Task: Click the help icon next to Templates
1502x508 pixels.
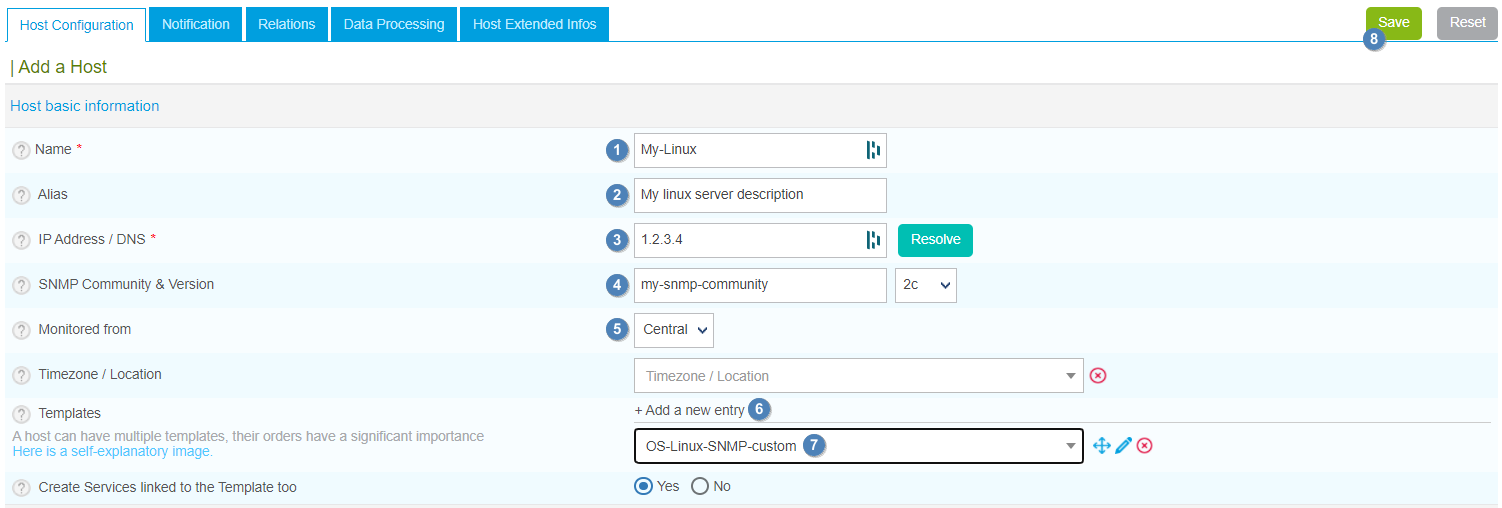Action: tap(21, 414)
